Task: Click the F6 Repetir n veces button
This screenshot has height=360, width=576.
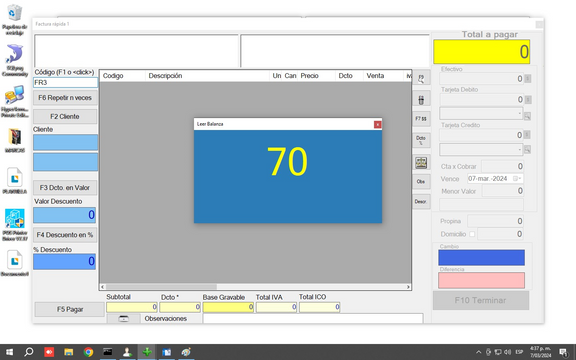Action: click(65, 98)
